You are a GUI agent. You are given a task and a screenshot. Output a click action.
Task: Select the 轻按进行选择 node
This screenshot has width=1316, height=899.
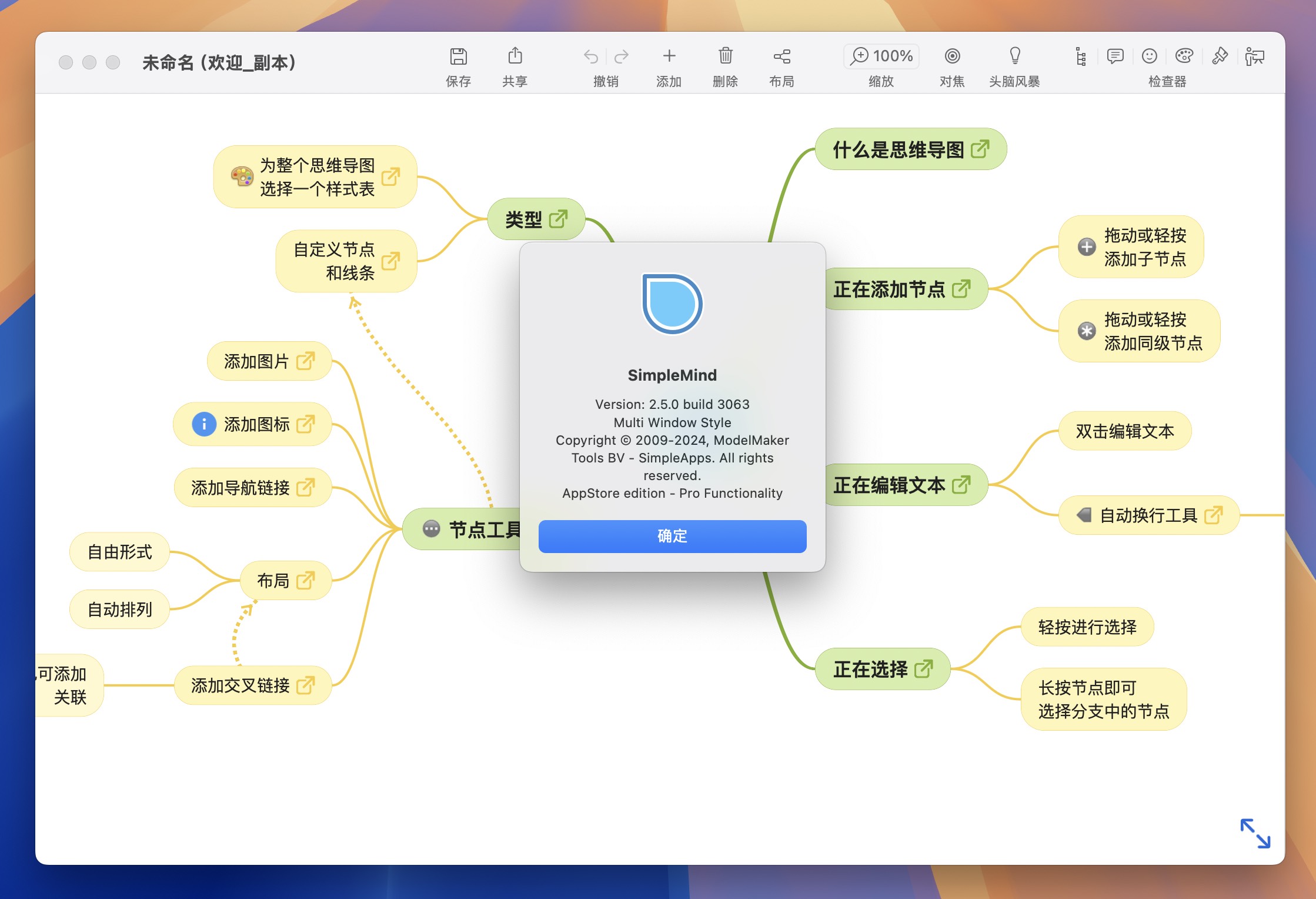1087,627
